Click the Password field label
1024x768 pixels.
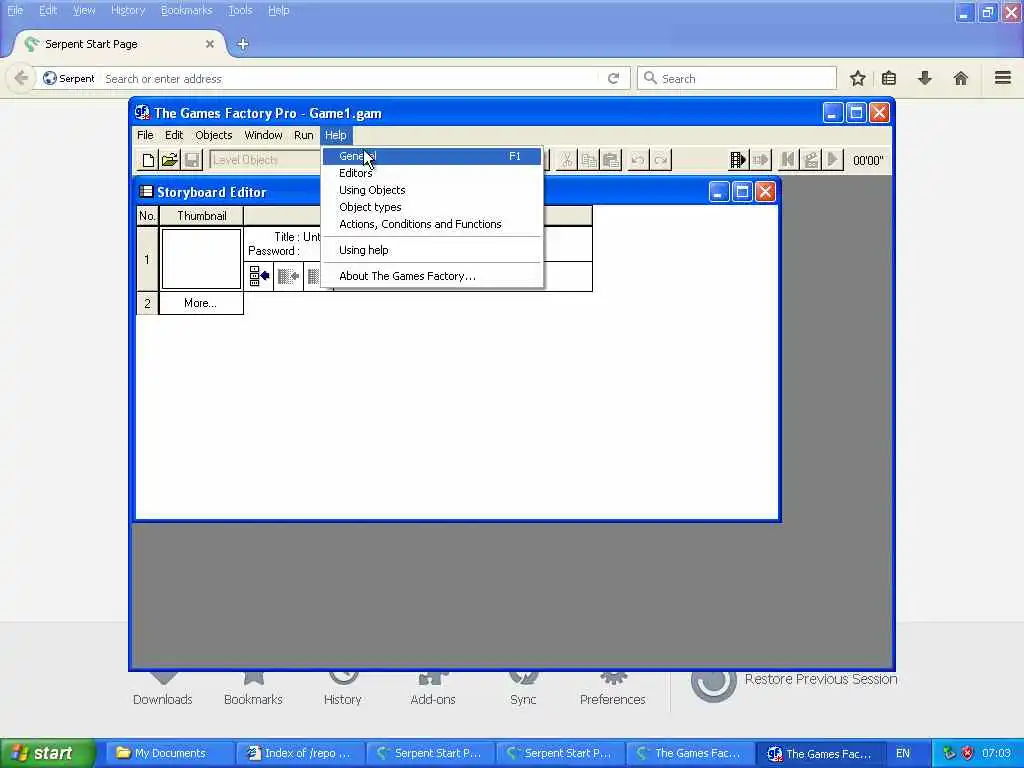pyautogui.click(x=274, y=251)
